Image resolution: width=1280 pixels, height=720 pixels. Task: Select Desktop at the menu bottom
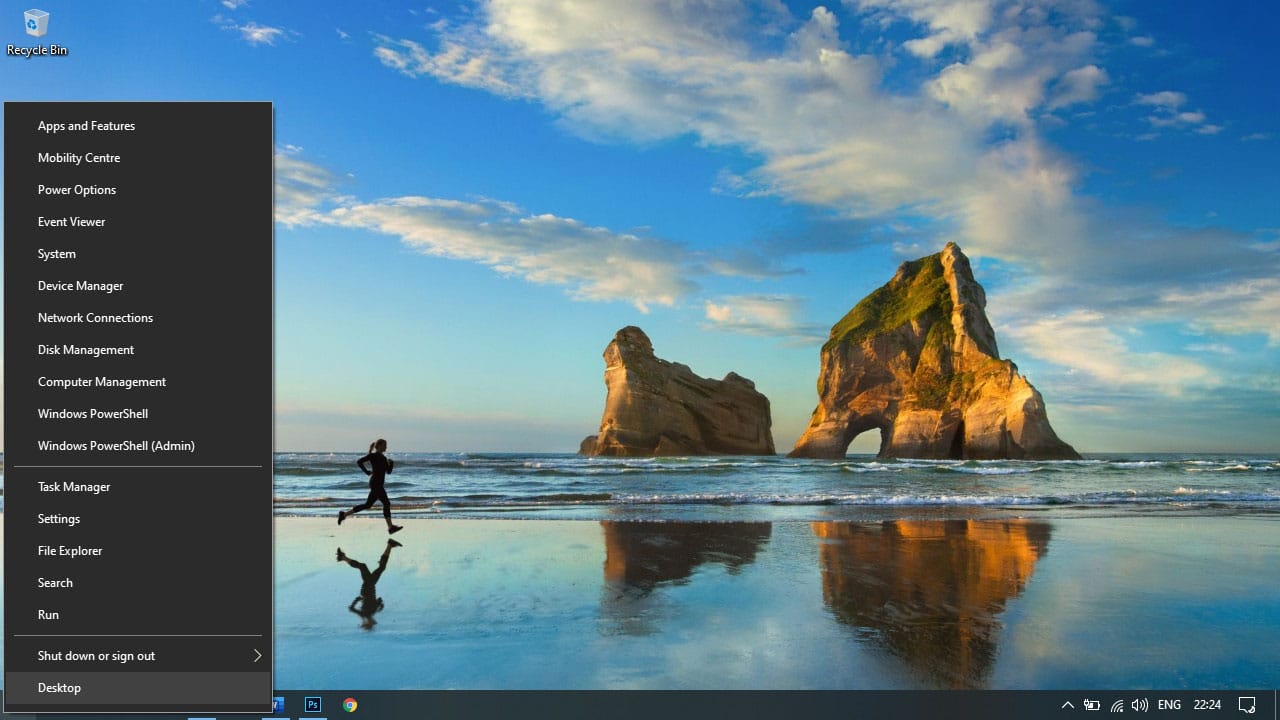(x=60, y=688)
